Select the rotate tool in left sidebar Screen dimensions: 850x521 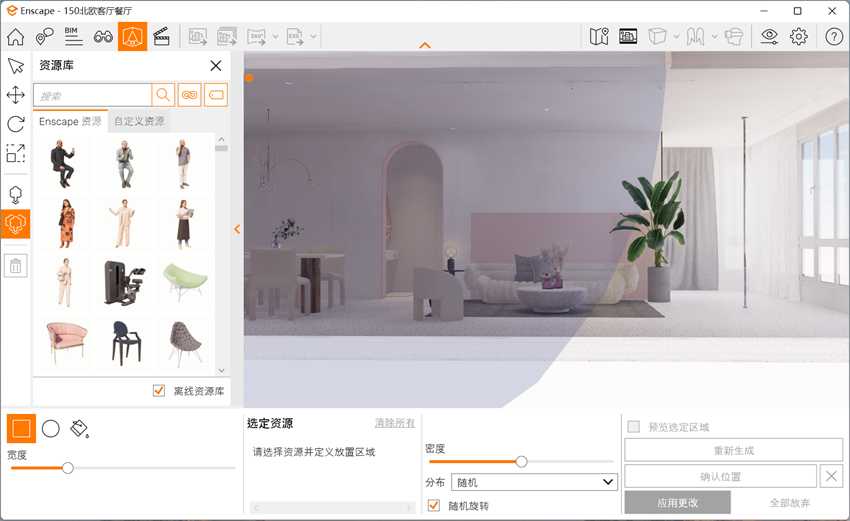pyautogui.click(x=15, y=124)
